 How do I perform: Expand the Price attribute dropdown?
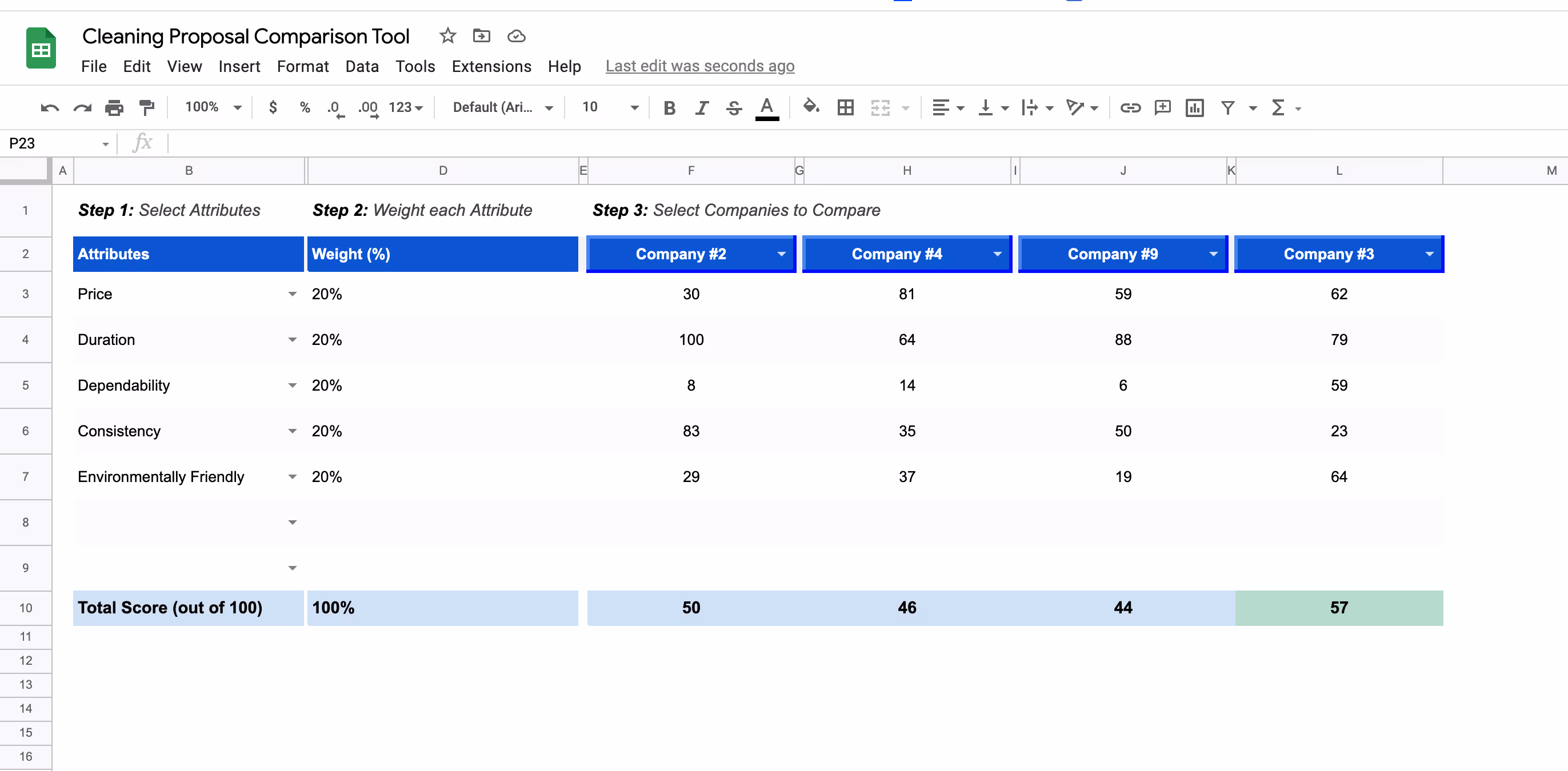click(x=292, y=294)
